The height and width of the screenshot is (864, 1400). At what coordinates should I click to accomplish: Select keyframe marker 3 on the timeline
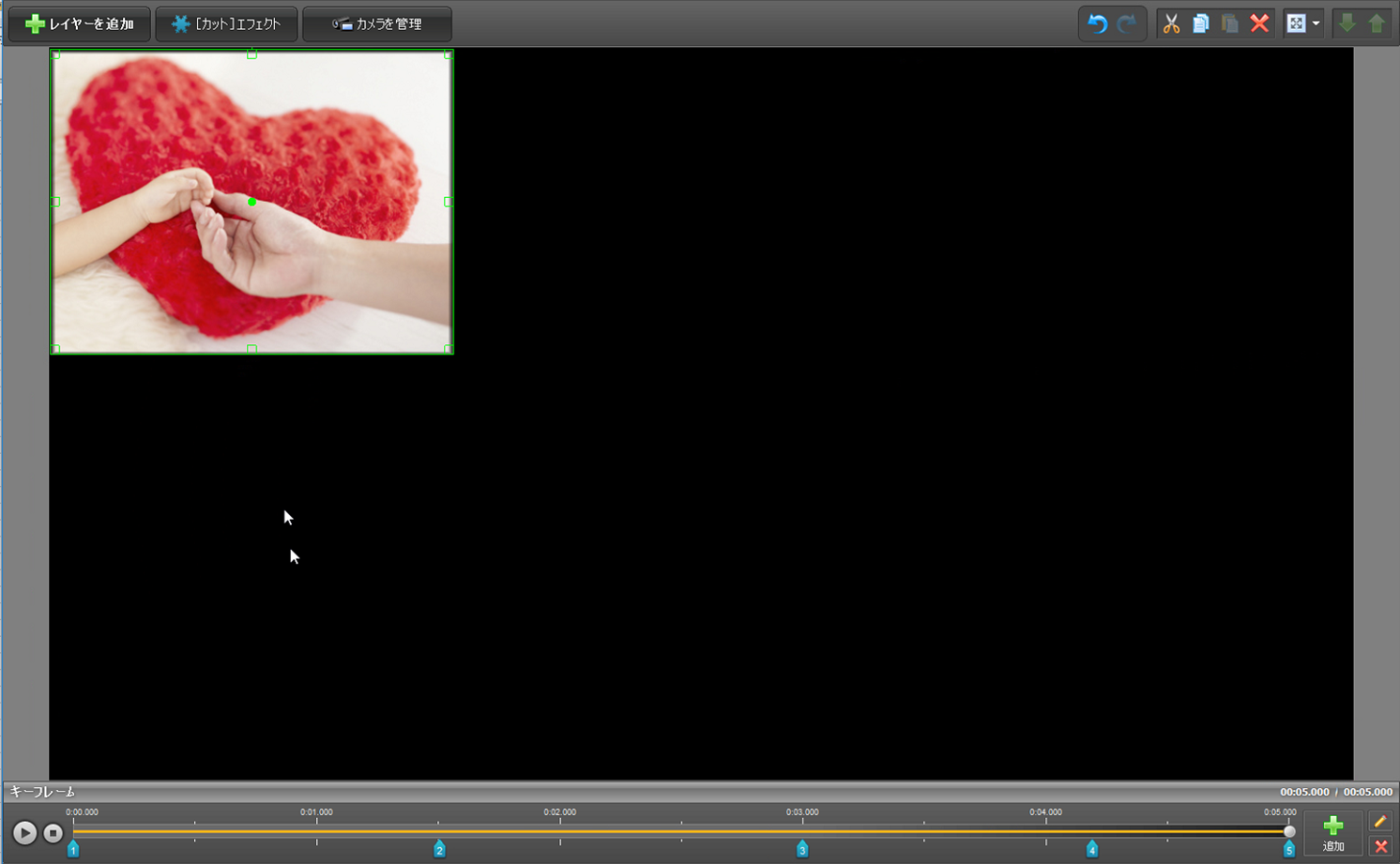[x=802, y=849]
